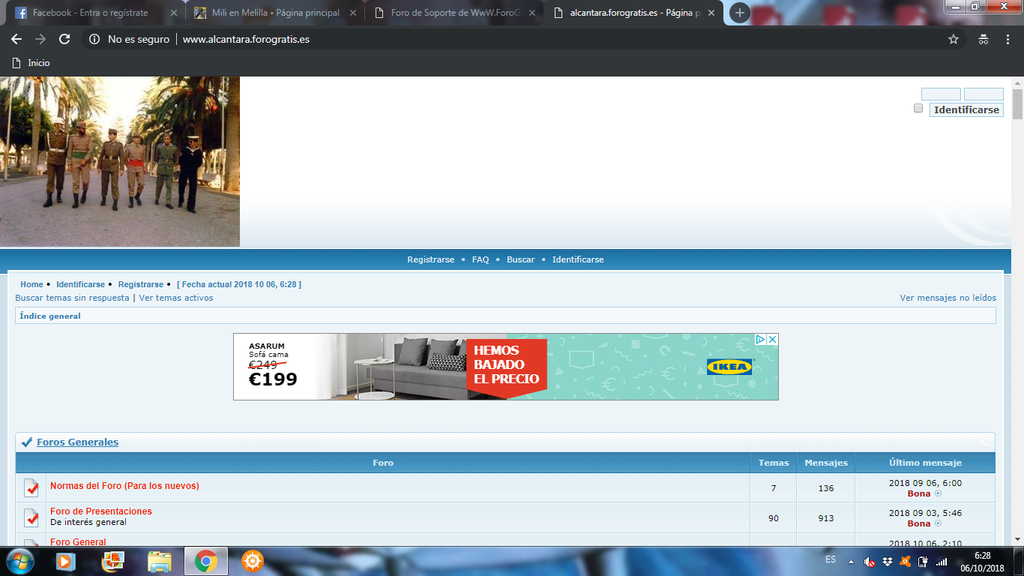Select the alcantara.forogratis.es tab

click(x=634, y=12)
